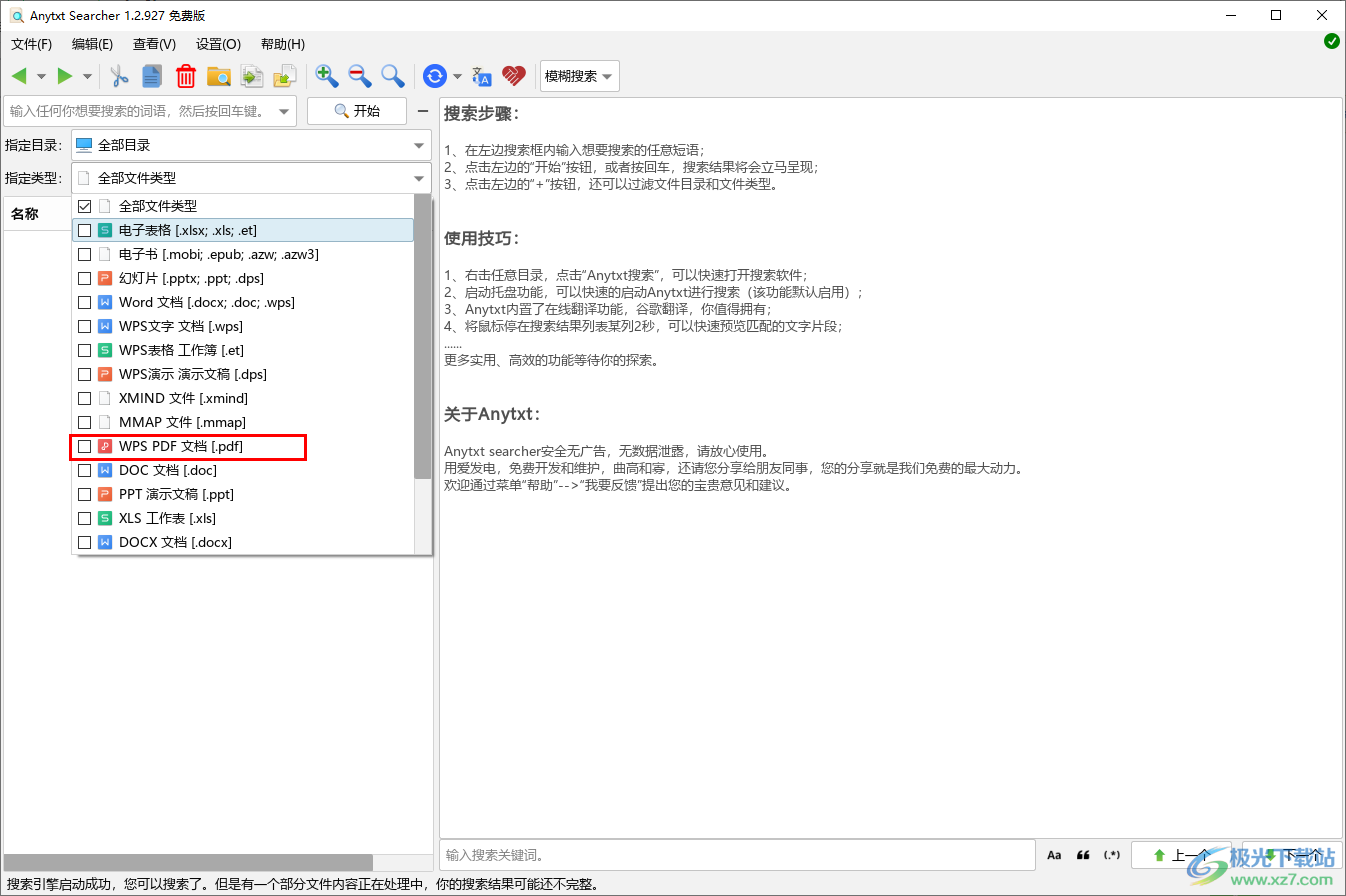Check the PPT 演示文稿 [.ppt] checkbox
Screen dimensions: 1346x896
click(85, 494)
